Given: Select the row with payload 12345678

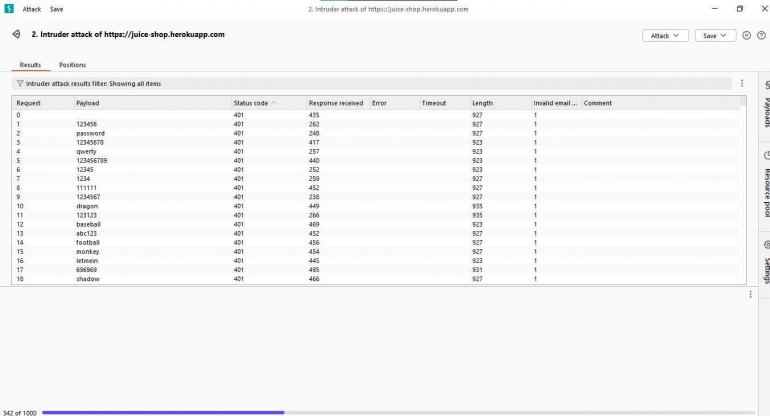Looking at the screenshot, I should (x=376, y=142).
